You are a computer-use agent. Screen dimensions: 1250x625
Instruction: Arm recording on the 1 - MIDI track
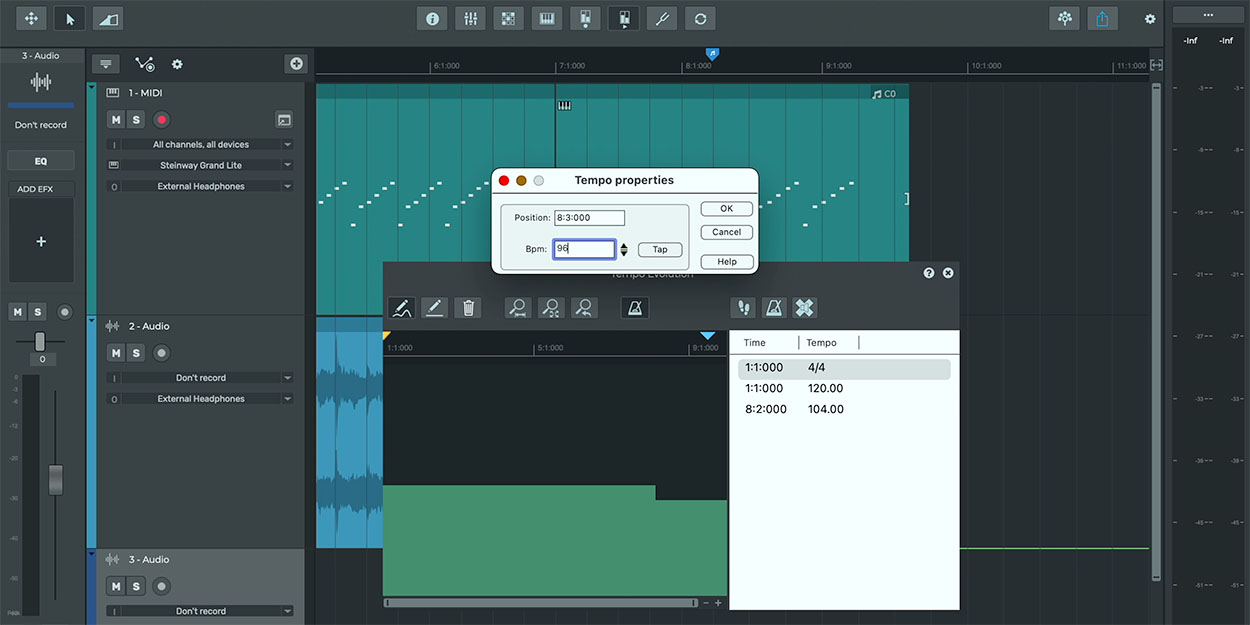[161, 120]
